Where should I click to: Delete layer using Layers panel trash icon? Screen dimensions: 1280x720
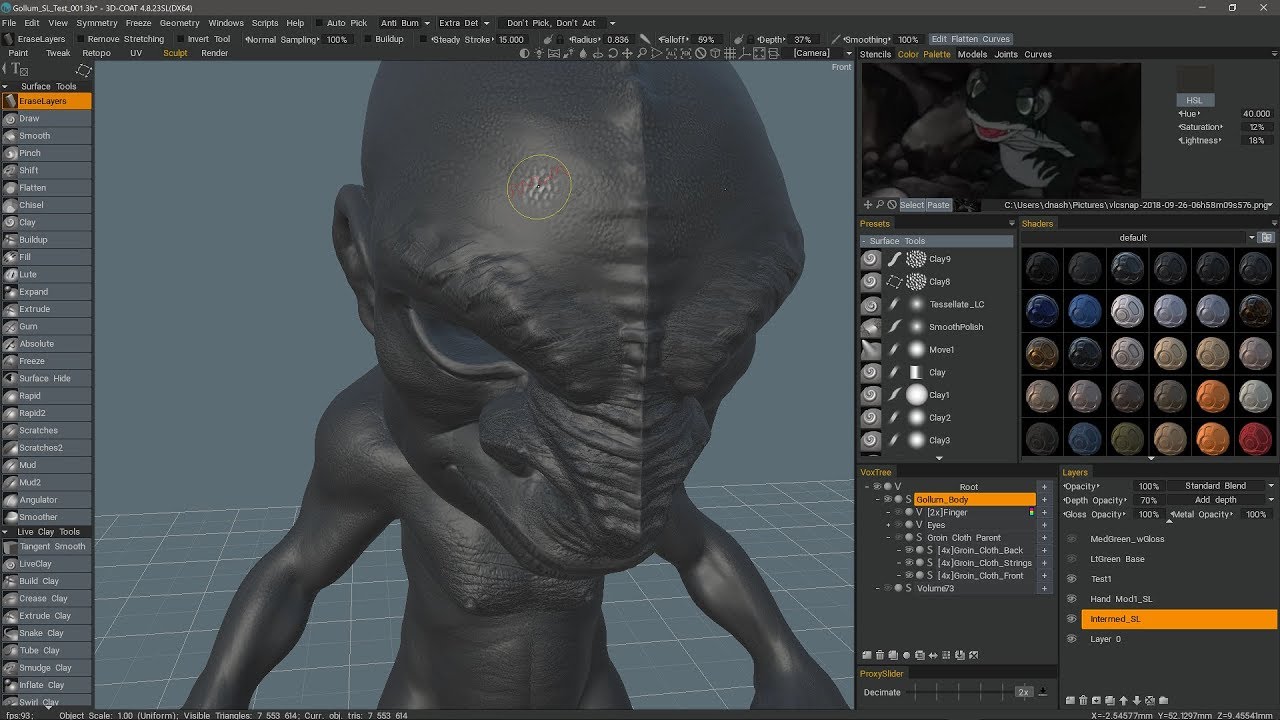1083,700
